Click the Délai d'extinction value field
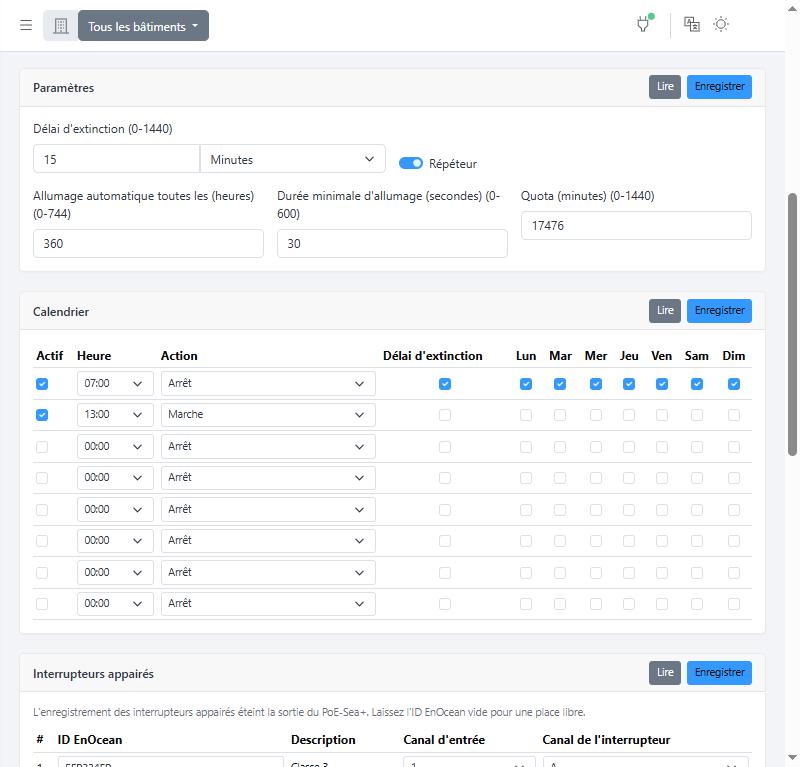The width and height of the screenshot is (800, 767). point(116,159)
